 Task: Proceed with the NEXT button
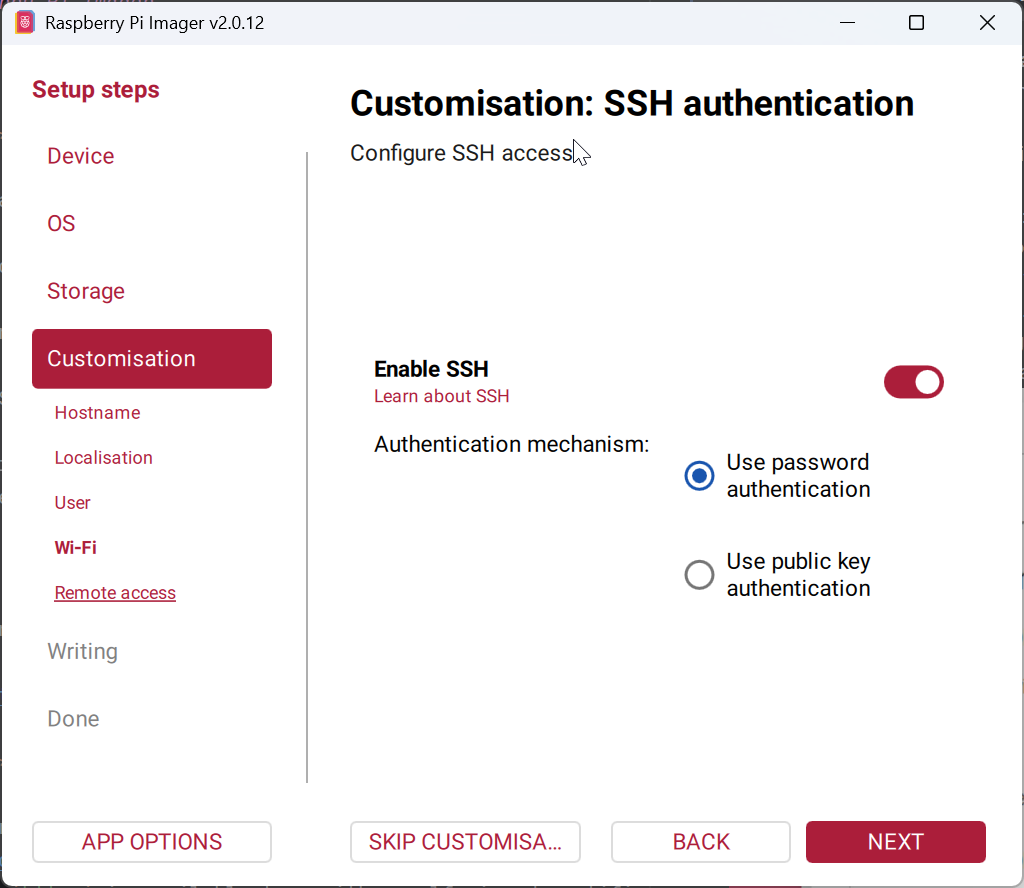click(x=895, y=842)
